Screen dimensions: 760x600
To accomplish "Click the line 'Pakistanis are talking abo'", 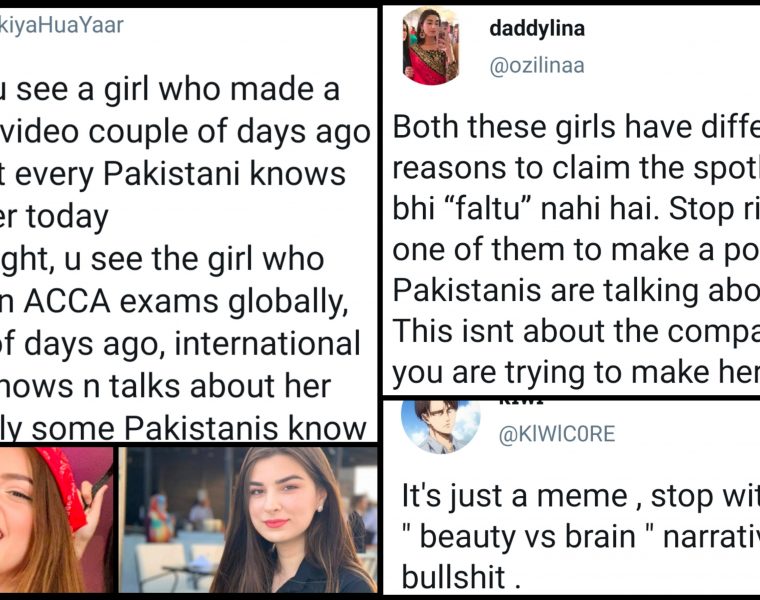I will click(576, 291).
